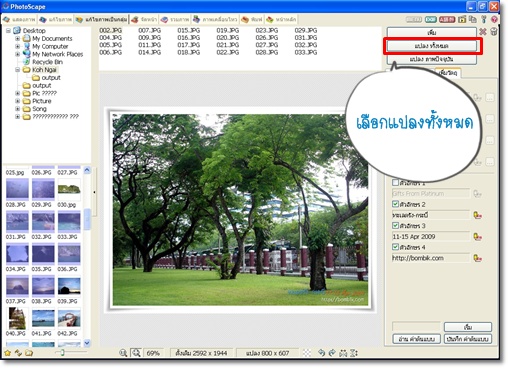Uncheck the ตัวอักษร 3 checkbox

click(x=395, y=226)
